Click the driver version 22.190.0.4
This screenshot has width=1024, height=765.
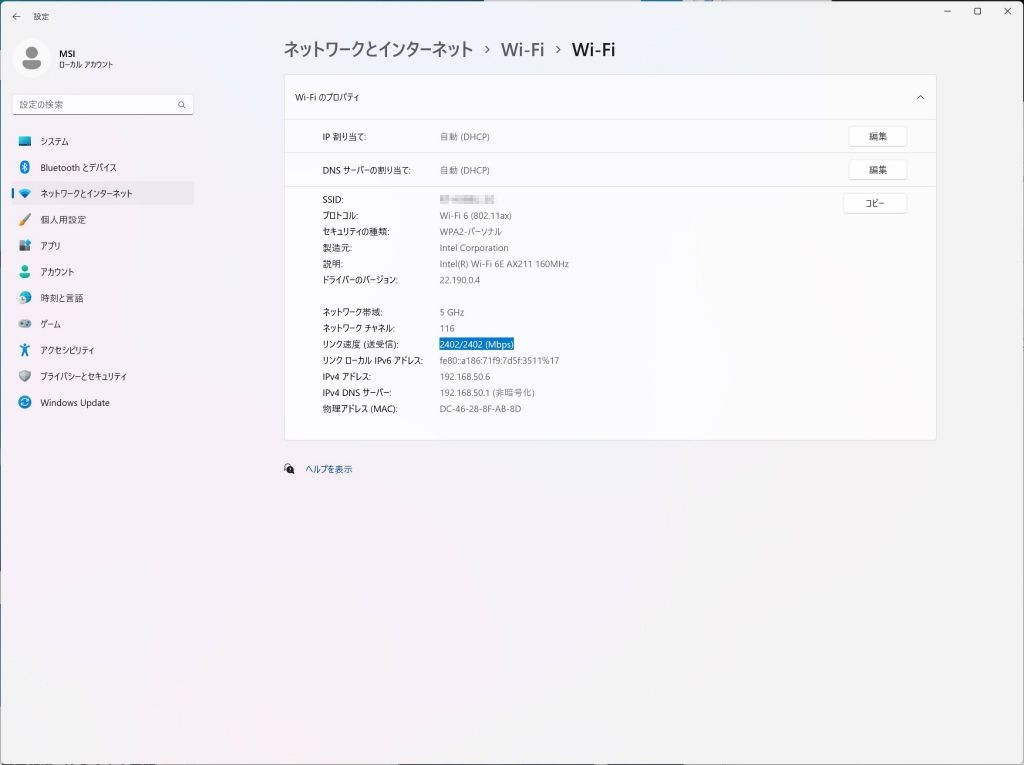click(x=460, y=280)
